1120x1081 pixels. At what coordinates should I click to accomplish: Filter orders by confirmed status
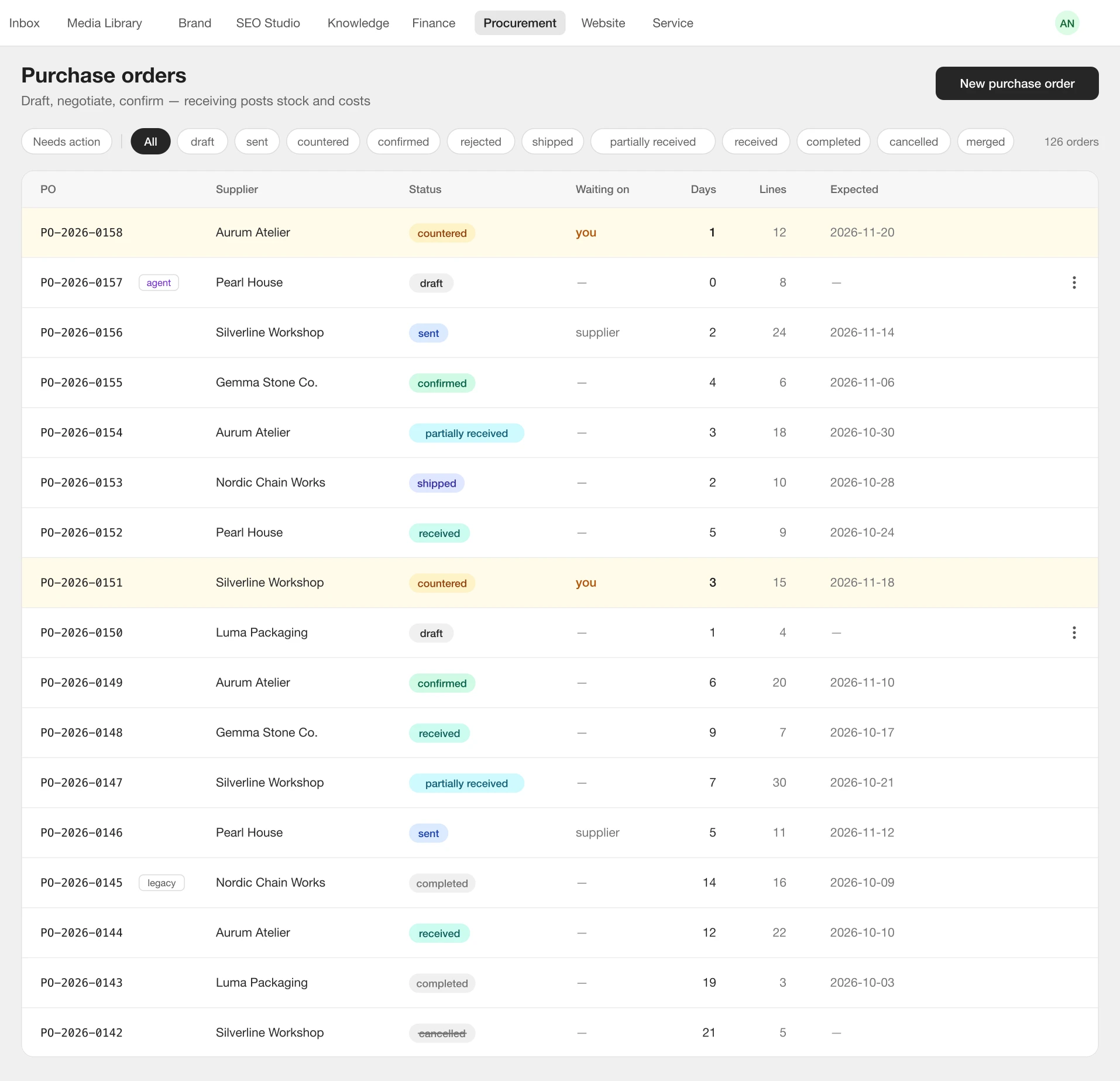click(403, 142)
